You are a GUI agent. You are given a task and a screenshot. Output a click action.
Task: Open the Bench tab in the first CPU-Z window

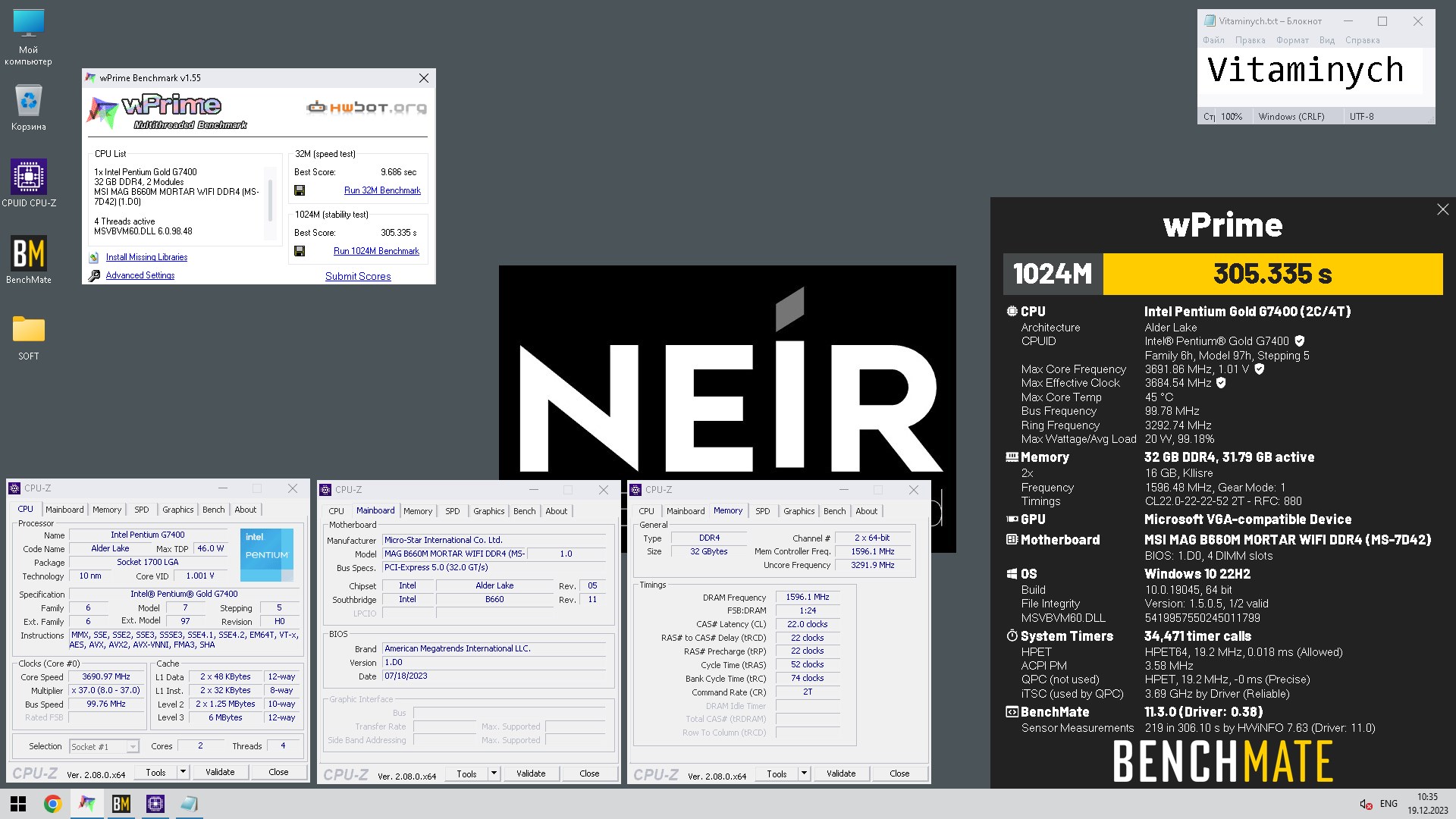point(214,510)
